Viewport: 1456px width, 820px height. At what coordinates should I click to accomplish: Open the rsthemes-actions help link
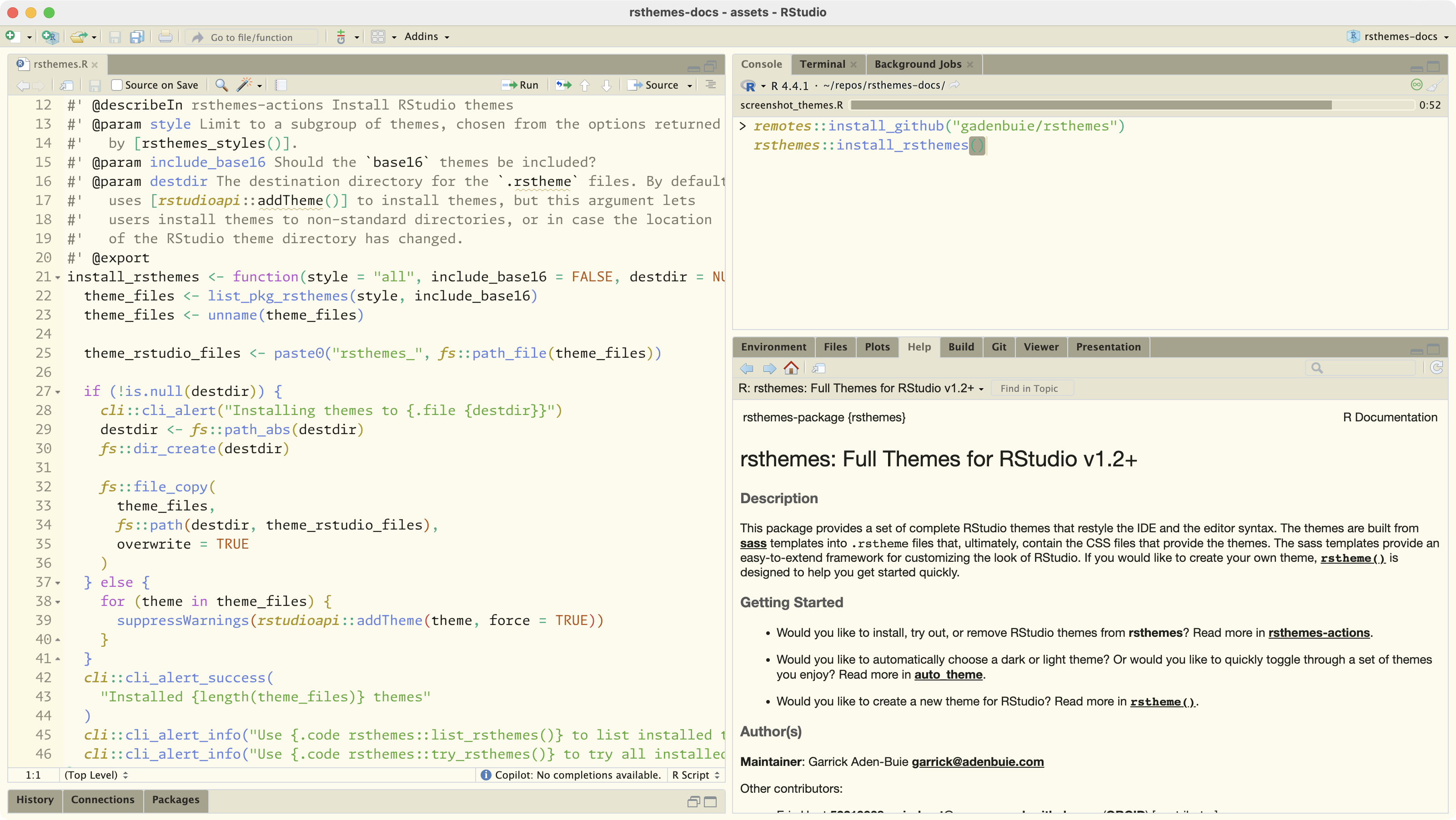pyautogui.click(x=1319, y=633)
